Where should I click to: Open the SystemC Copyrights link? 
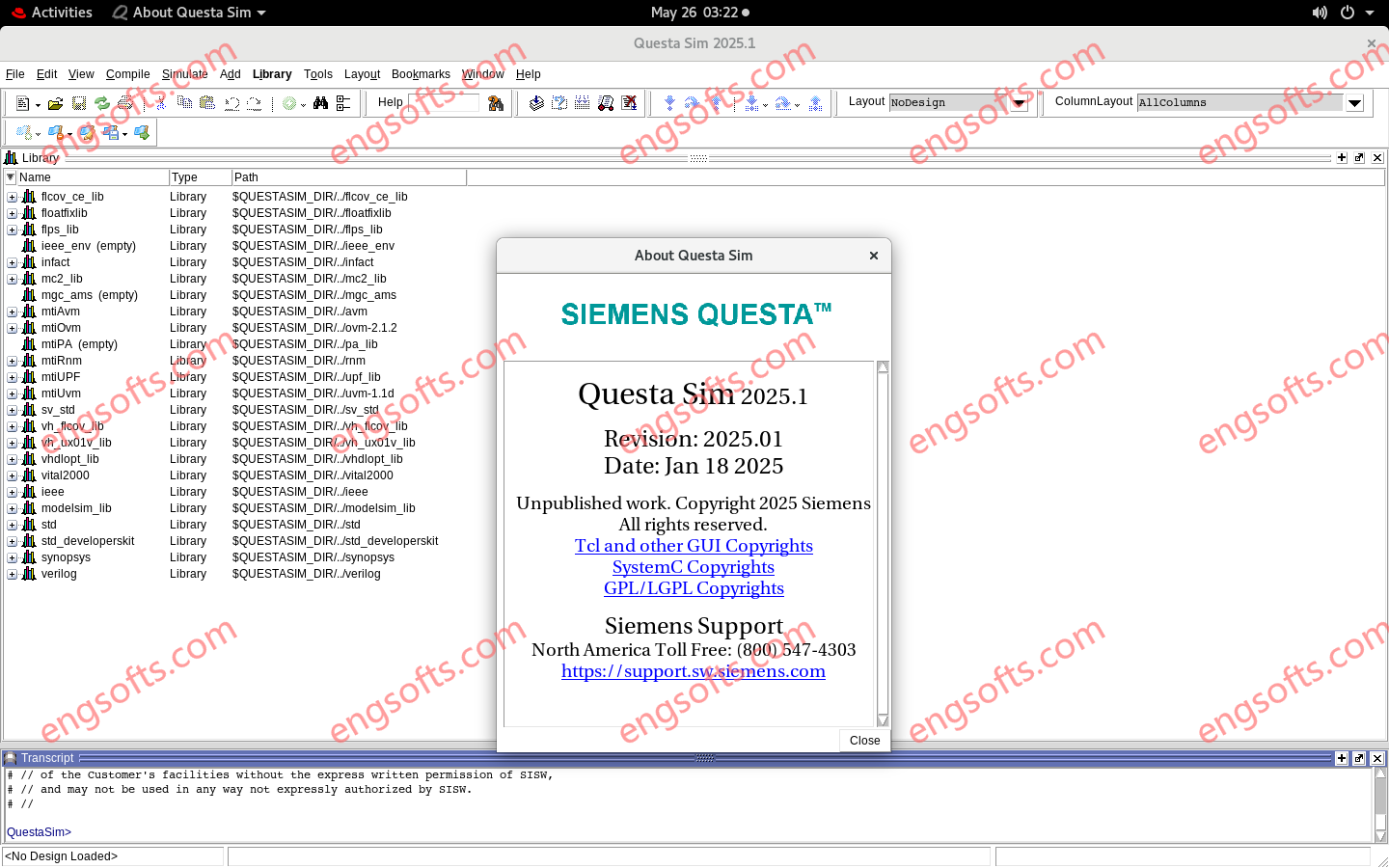(694, 567)
